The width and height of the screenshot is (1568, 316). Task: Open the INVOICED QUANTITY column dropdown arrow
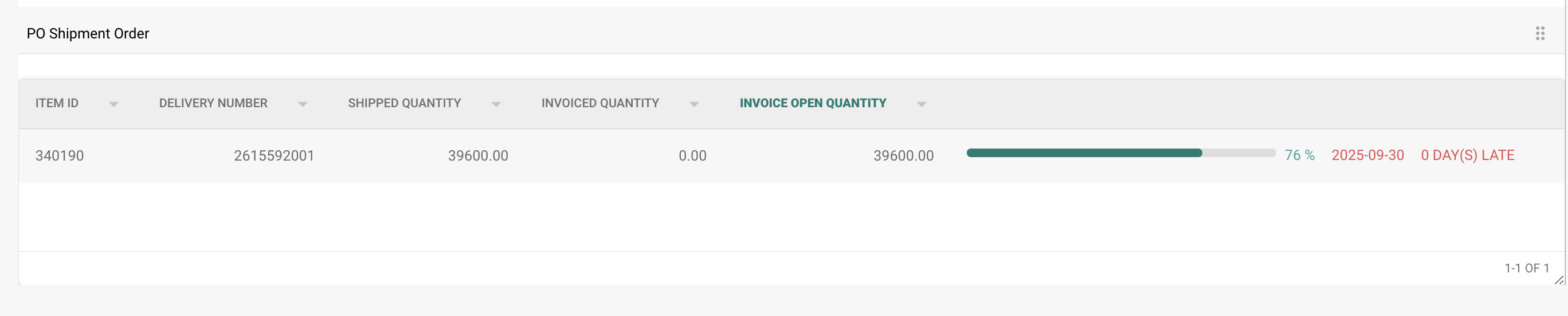pos(694,104)
